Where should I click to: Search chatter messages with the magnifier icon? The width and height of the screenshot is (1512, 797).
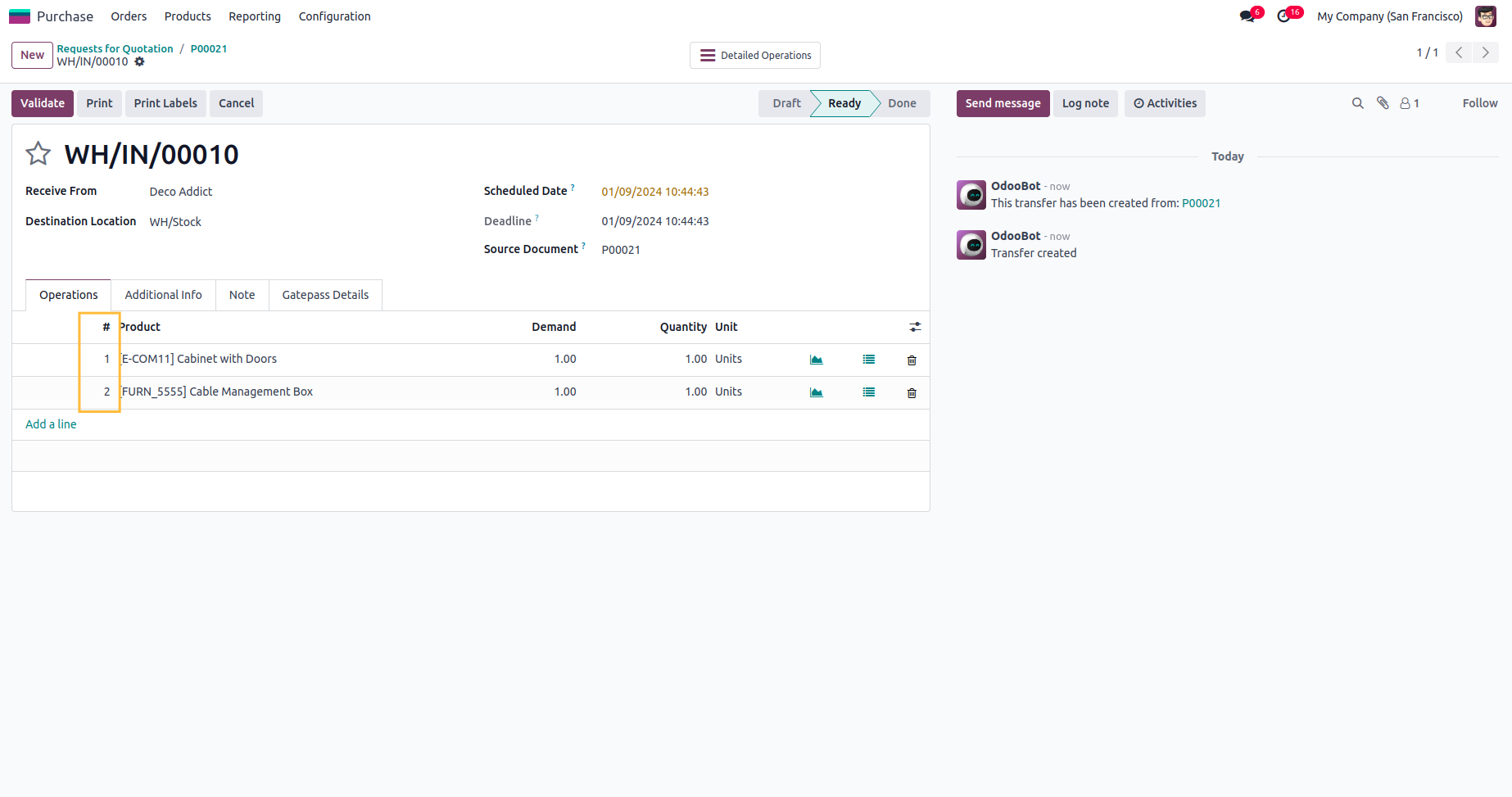pyautogui.click(x=1357, y=103)
